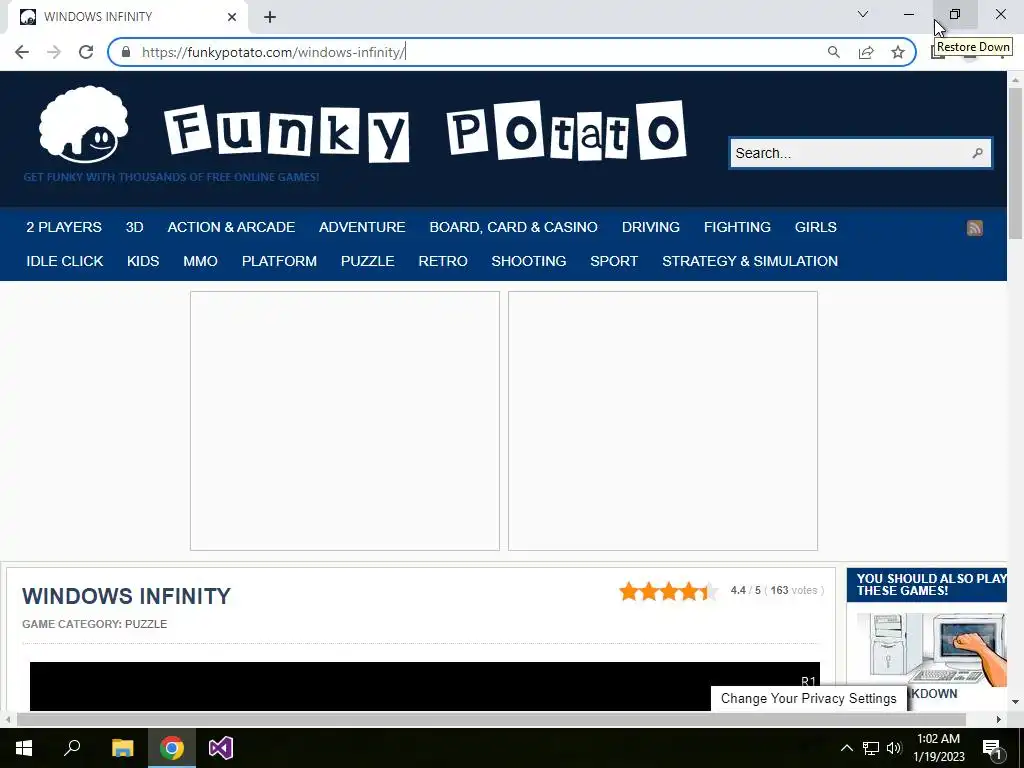Open the SHOOTING category
Screen dimensions: 1024x768
pos(528,261)
